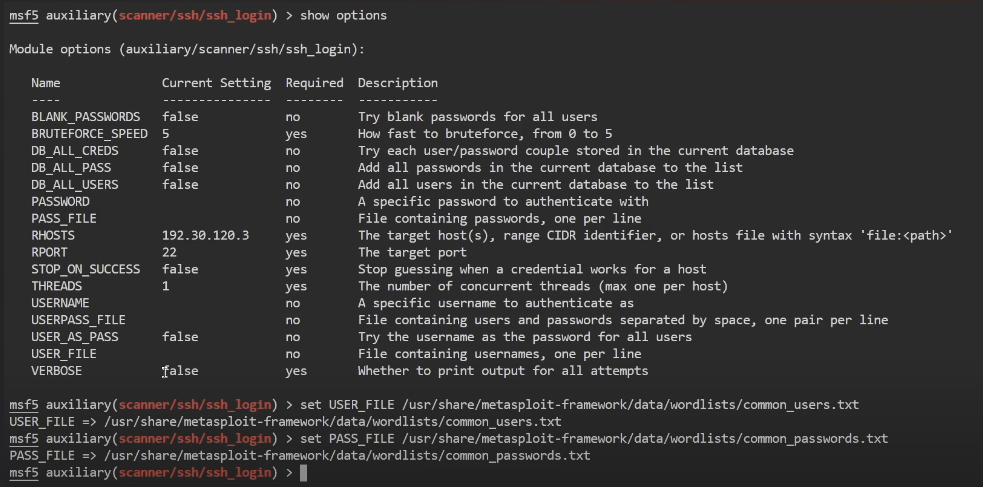Click the BLANK_PASSWORDS option name

click(86, 116)
